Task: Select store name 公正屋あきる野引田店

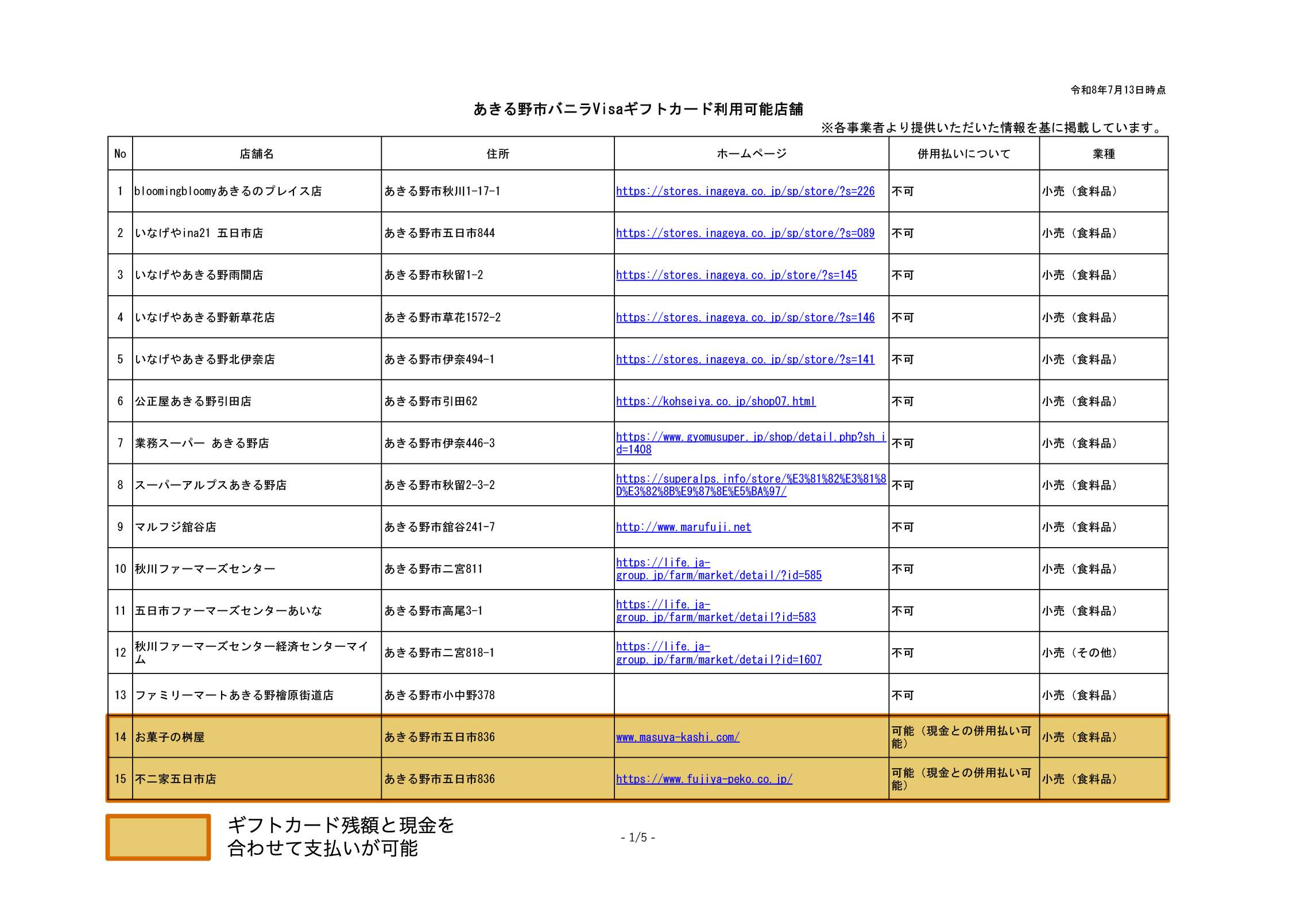Action: (193, 401)
